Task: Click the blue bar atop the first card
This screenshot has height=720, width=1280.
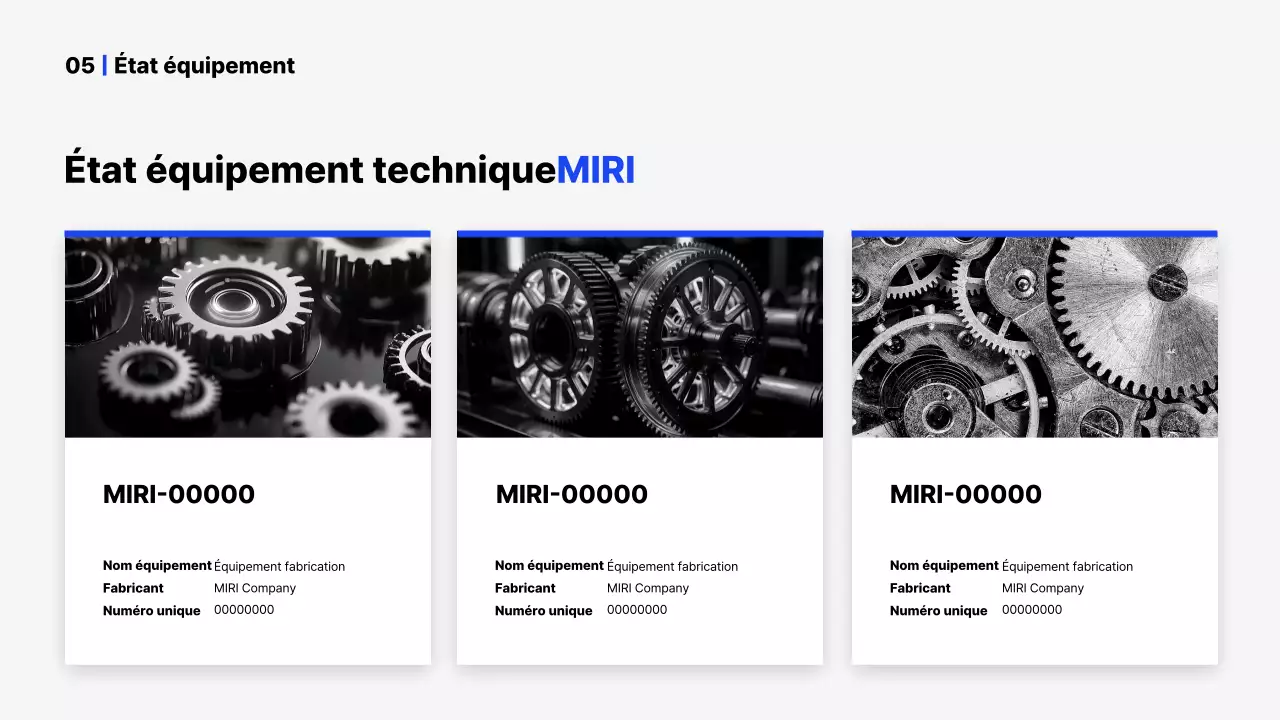Action: [x=247, y=232]
